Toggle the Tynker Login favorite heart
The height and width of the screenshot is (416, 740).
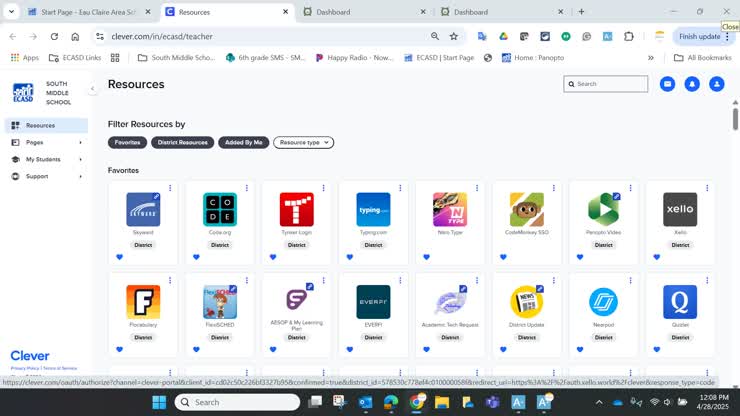pyautogui.click(x=273, y=257)
